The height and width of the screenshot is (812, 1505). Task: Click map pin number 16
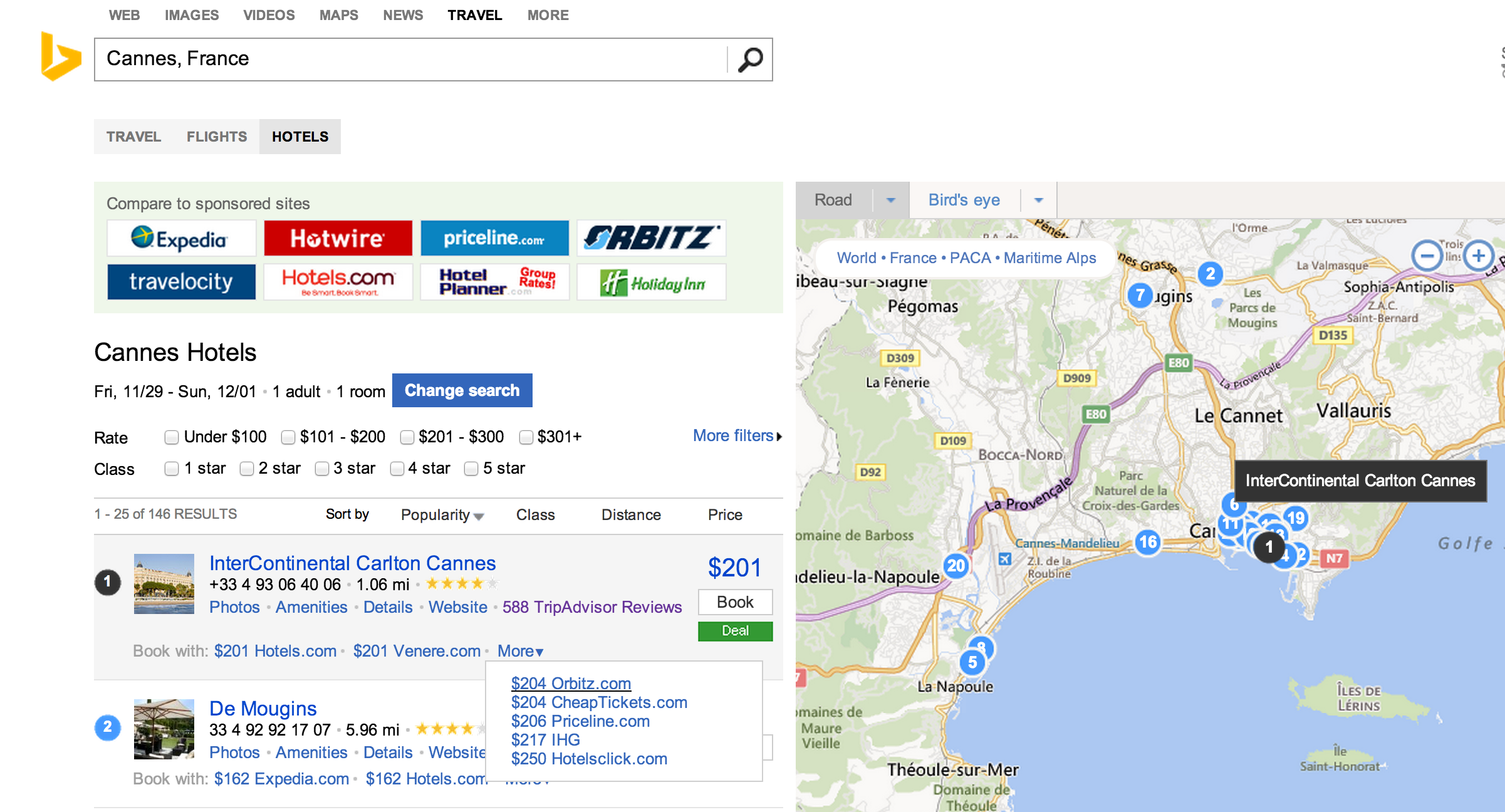[x=1148, y=542]
